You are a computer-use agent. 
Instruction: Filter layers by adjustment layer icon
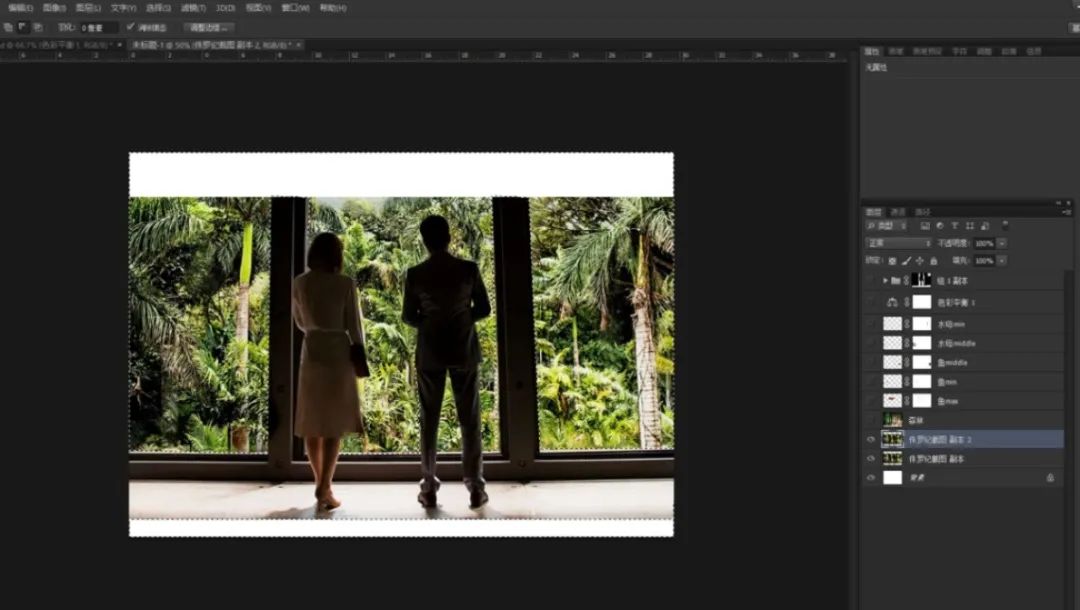coord(940,226)
